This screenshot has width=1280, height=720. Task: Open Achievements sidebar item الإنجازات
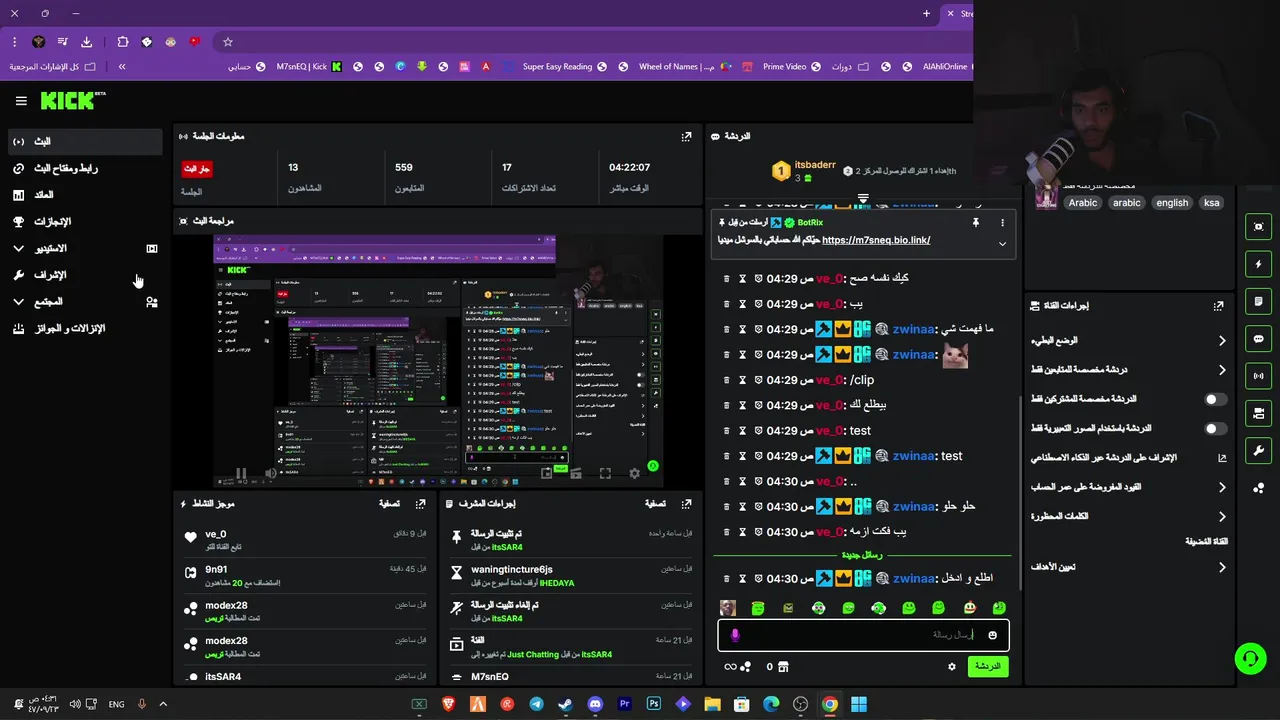pos(84,221)
